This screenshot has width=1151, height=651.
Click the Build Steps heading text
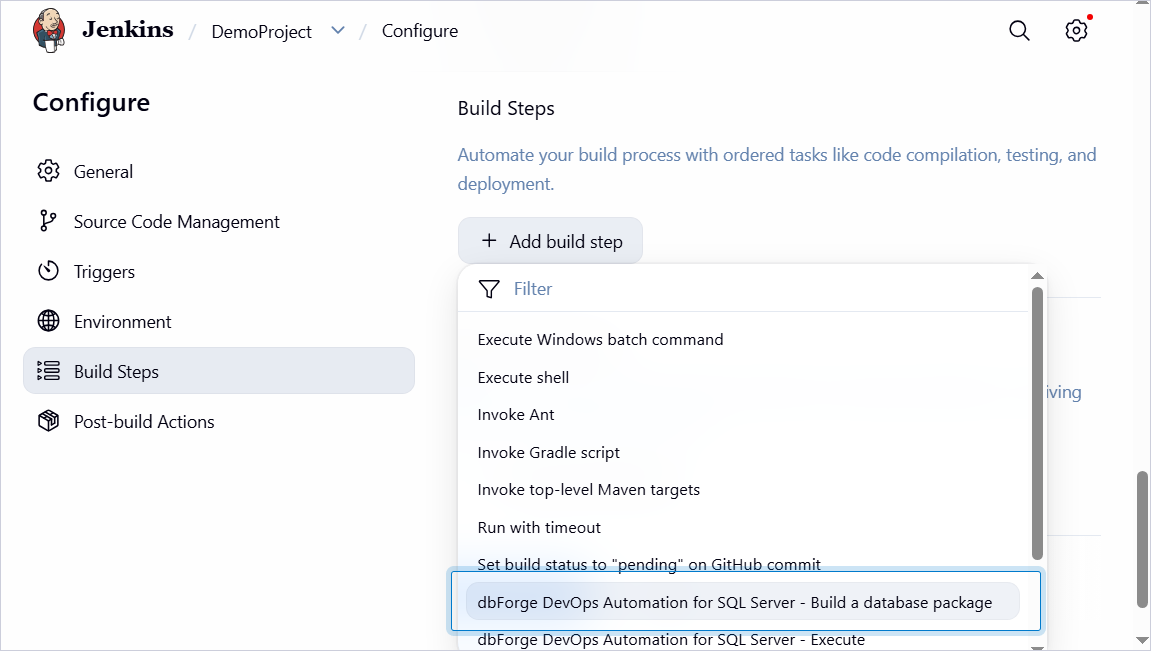tap(506, 109)
